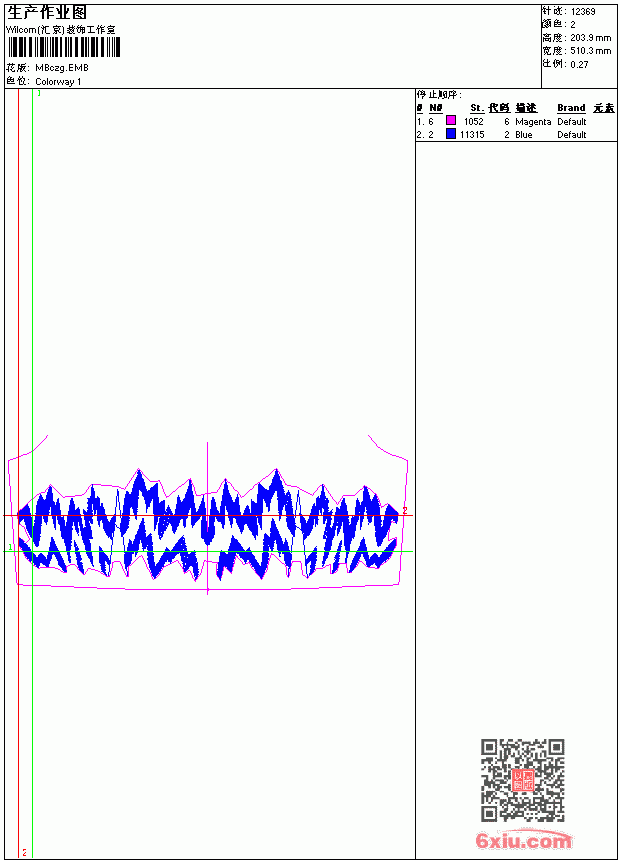Click the blue embroidery zigzag design
The width and height of the screenshot is (620, 860).
208,524
